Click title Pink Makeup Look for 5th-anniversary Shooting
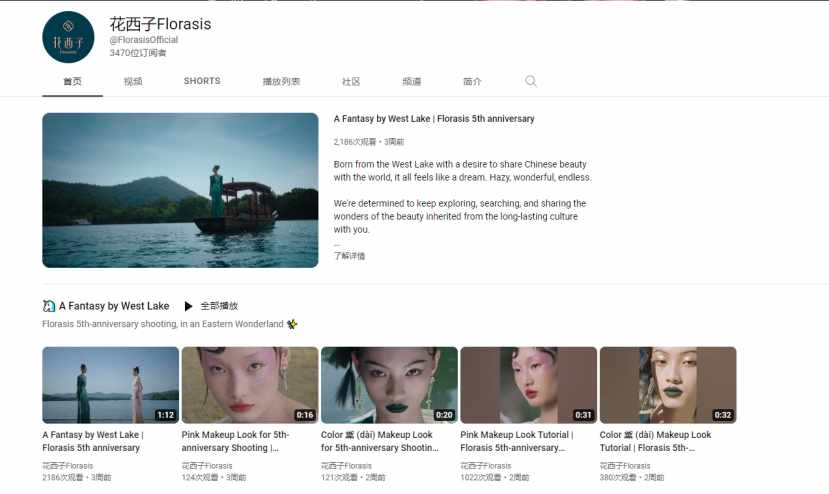 [x=235, y=441]
